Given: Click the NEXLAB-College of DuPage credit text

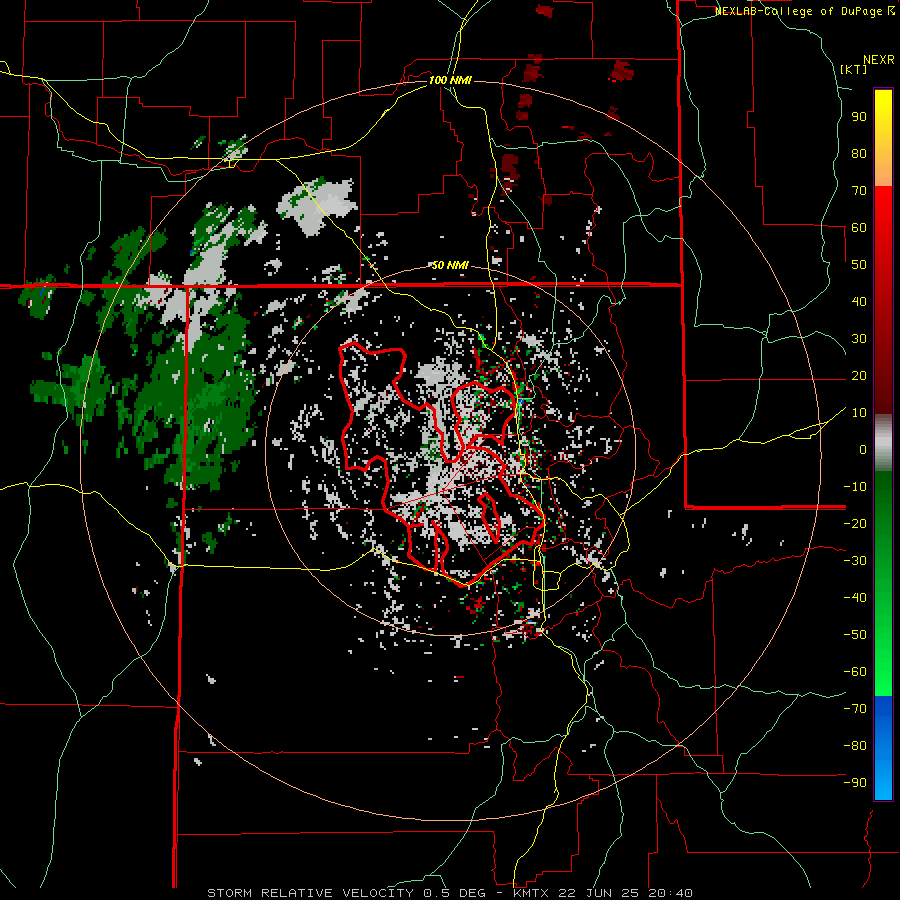Looking at the screenshot, I should point(805,11).
